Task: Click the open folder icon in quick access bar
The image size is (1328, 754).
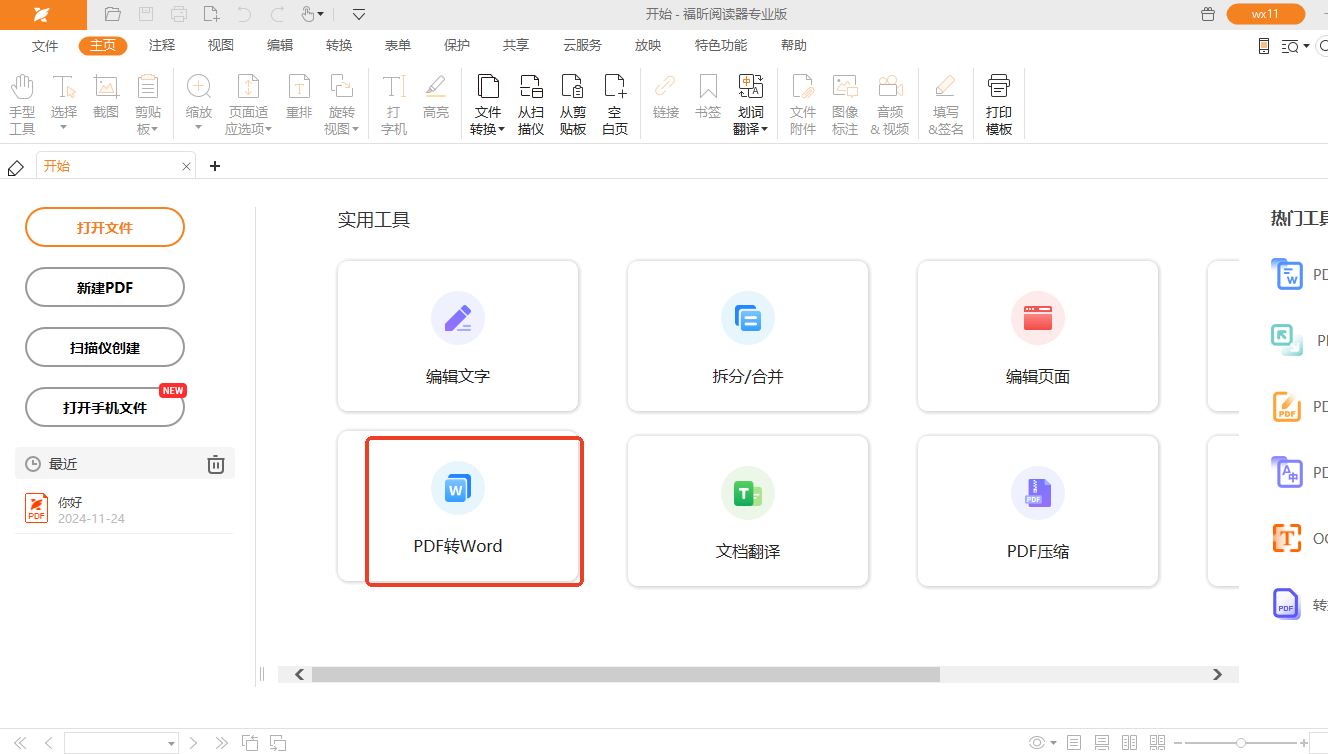Action: pos(113,14)
